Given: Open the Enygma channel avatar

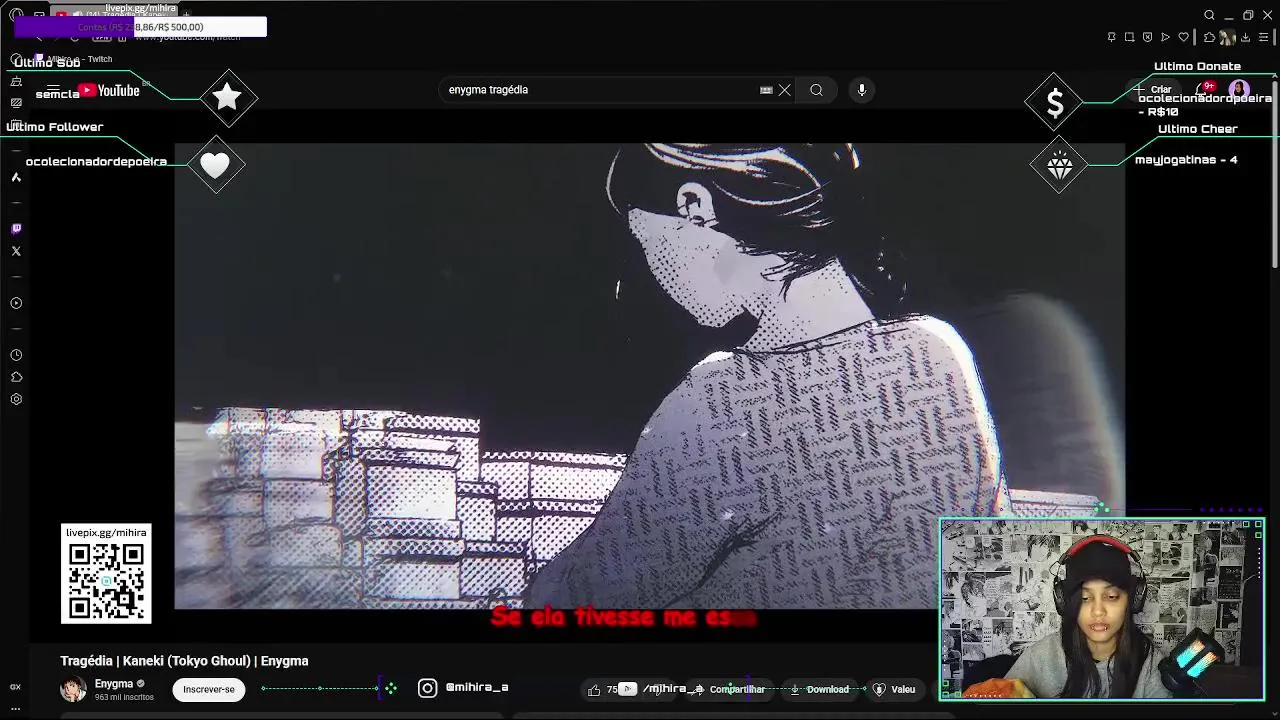Looking at the screenshot, I should [x=73, y=689].
